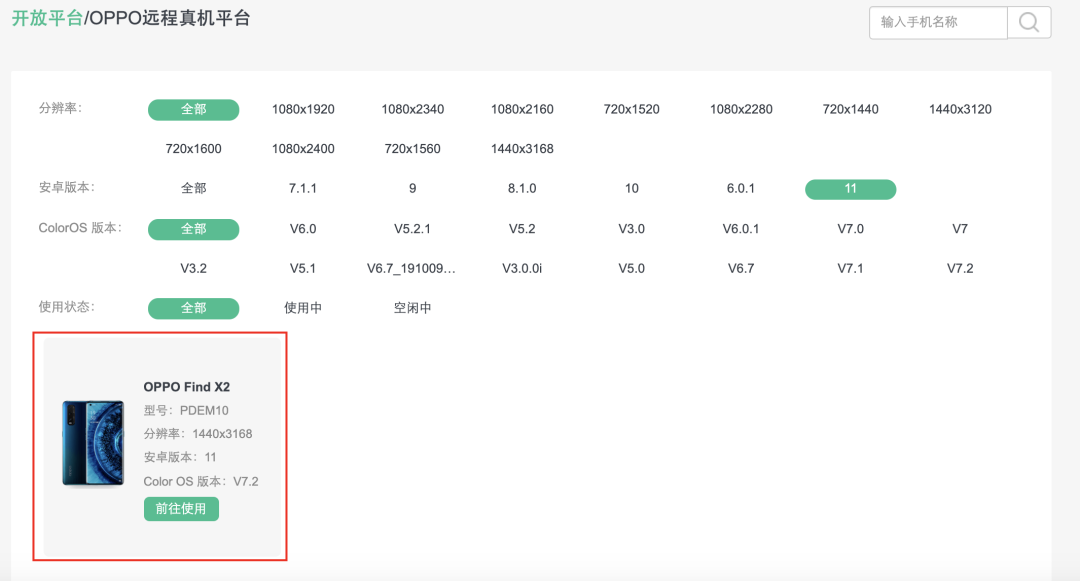Viewport: 1080px width, 581px height.
Task: Filter by ColorOS V3.0.0i
Action: coord(522,268)
